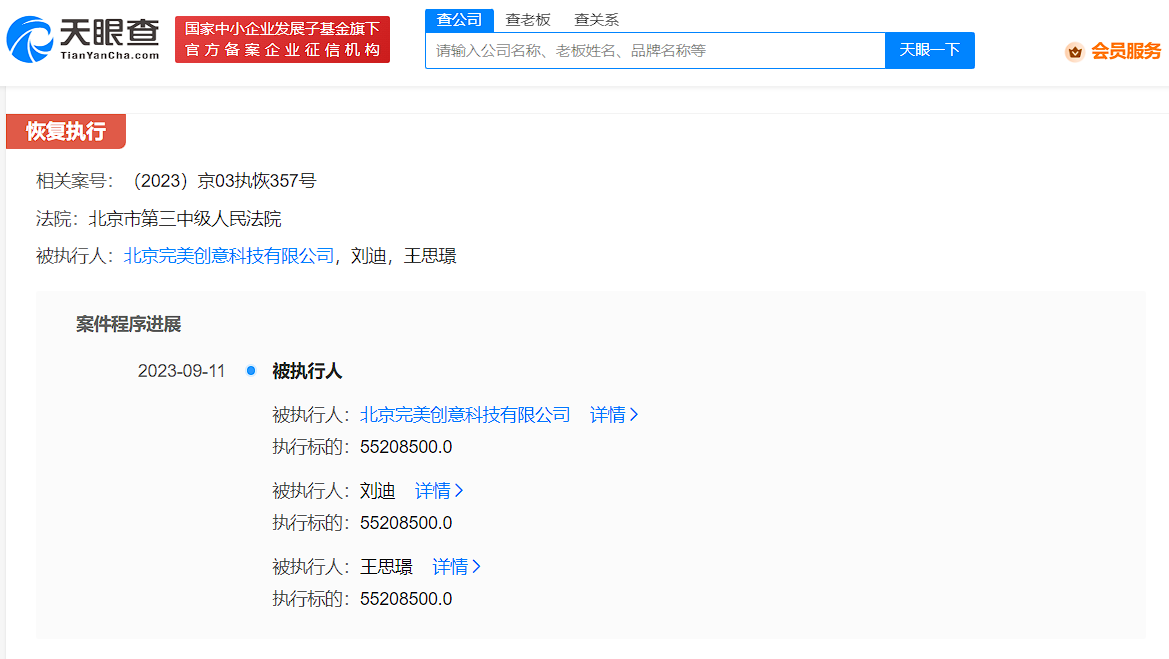Click the TianYanCha logo icon
This screenshot has width=1169, height=659.
pyautogui.click(x=30, y=39)
